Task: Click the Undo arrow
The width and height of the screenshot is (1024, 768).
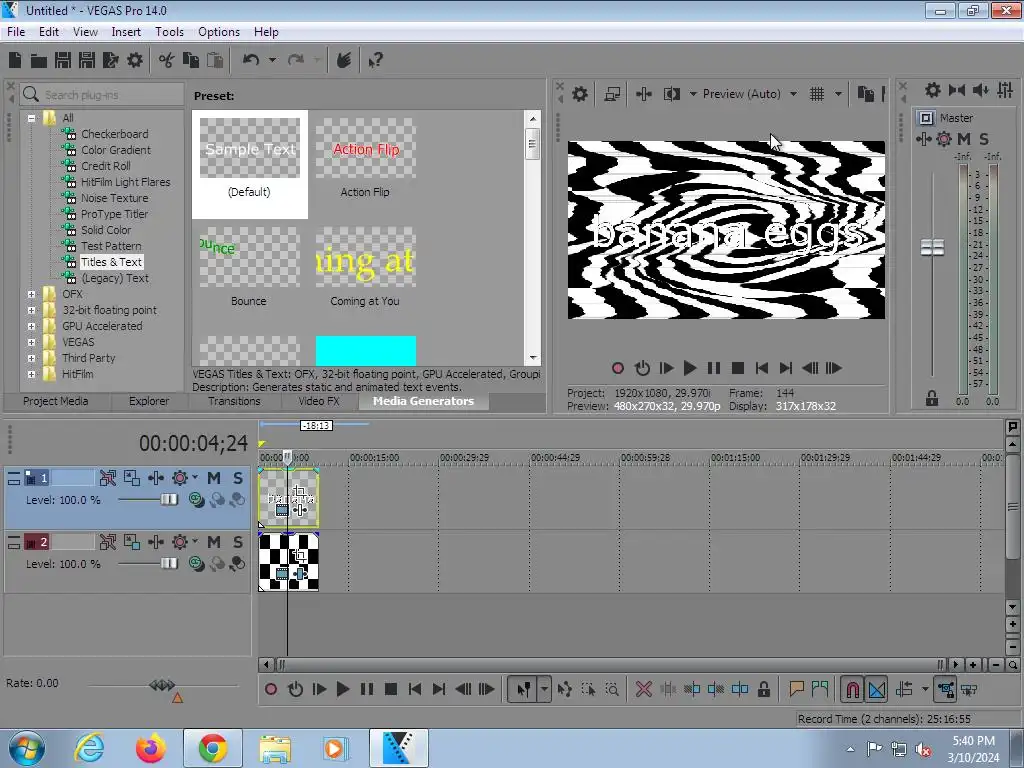Action: point(251,60)
